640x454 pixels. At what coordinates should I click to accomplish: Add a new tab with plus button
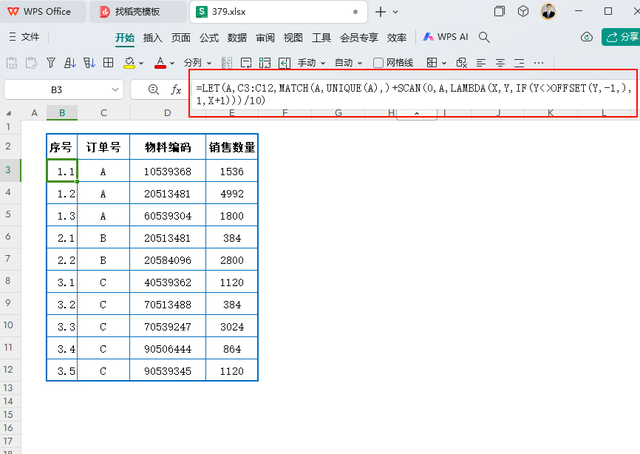tap(380, 12)
